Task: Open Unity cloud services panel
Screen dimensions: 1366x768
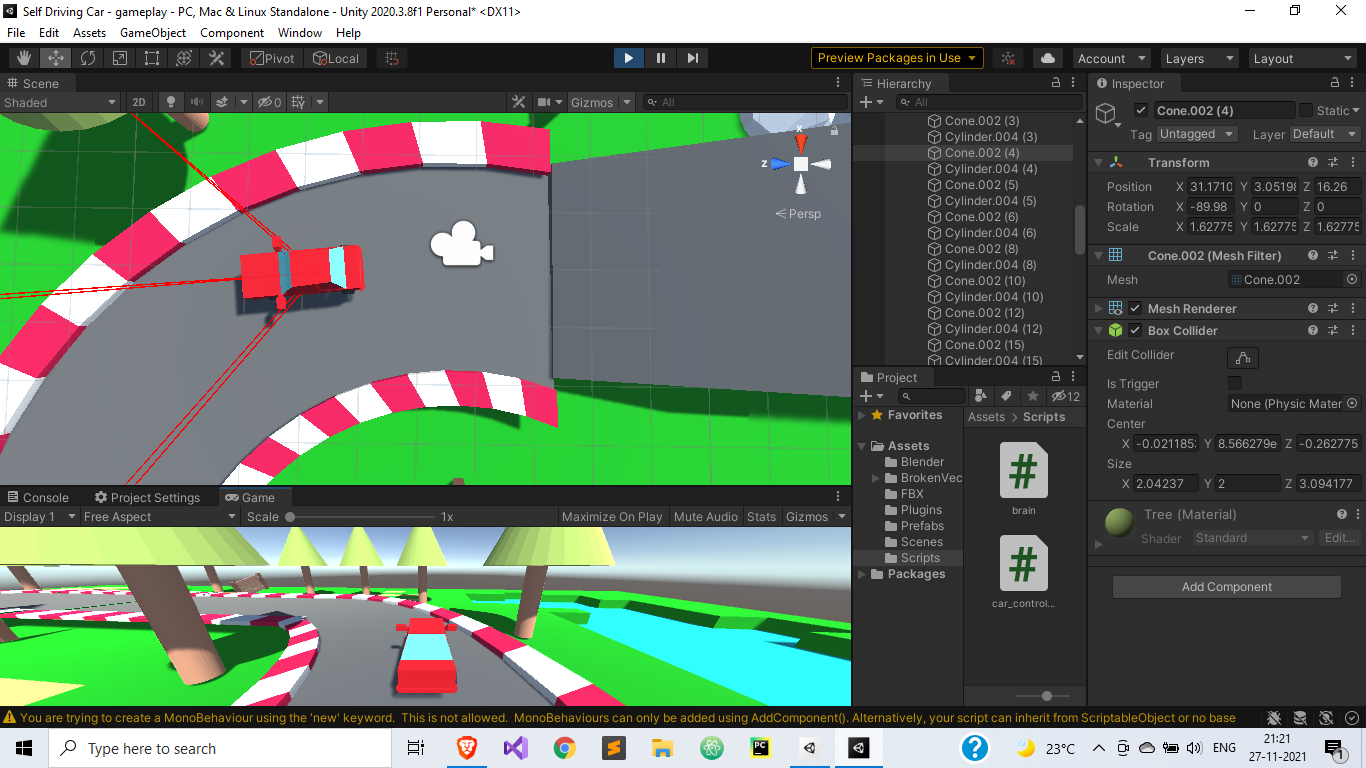Action: (x=1047, y=57)
